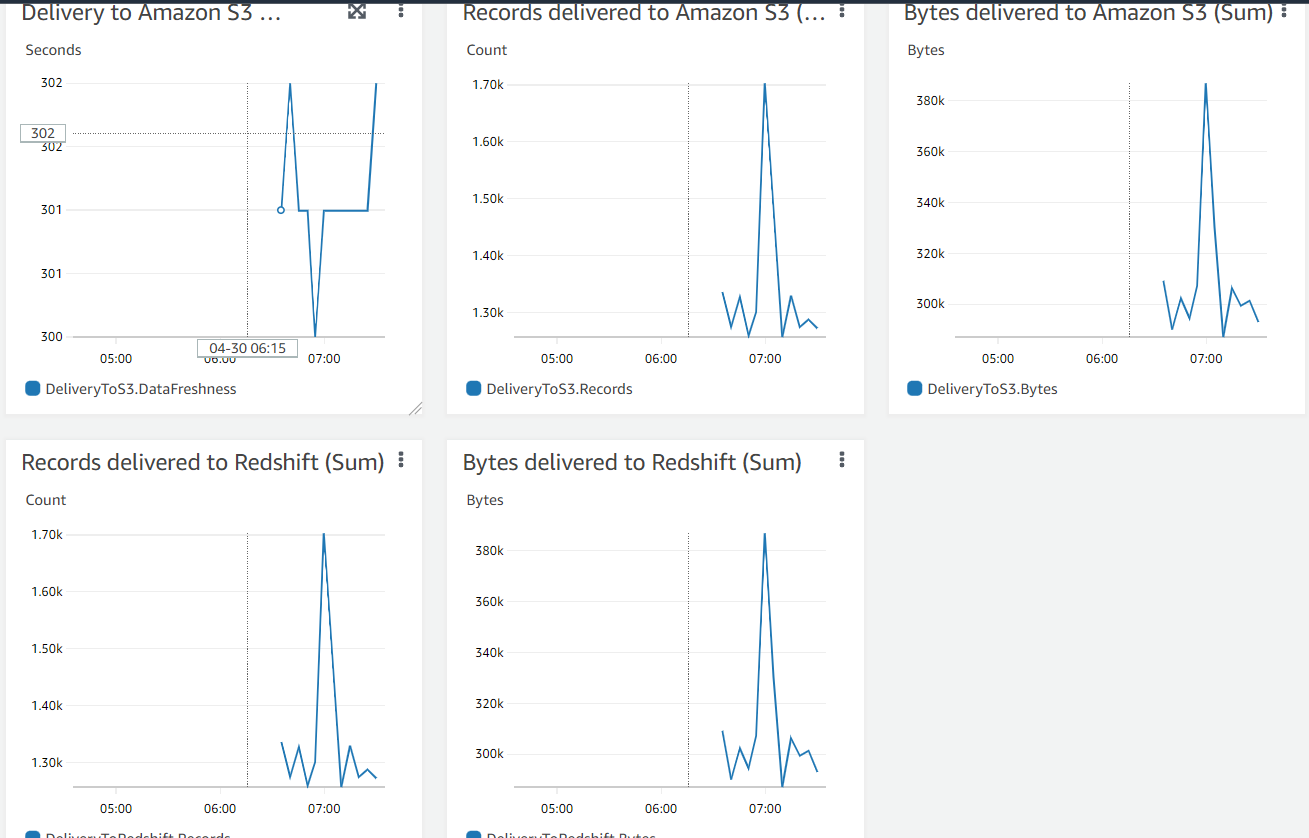Click the boxed 302 crosshair value label

point(43,133)
